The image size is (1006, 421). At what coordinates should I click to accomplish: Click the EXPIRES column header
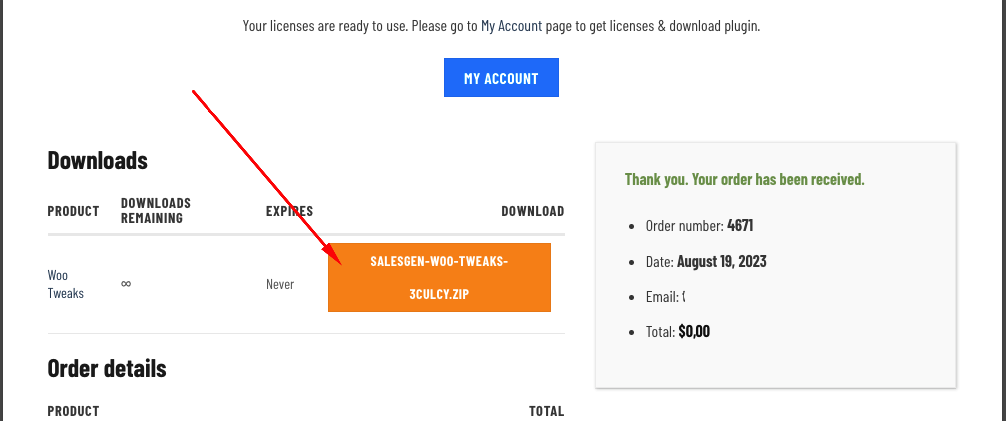coord(289,211)
